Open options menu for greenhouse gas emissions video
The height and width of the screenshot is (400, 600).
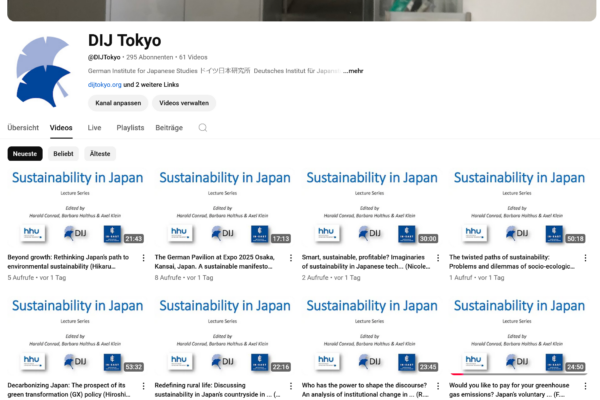pyautogui.click(x=585, y=386)
